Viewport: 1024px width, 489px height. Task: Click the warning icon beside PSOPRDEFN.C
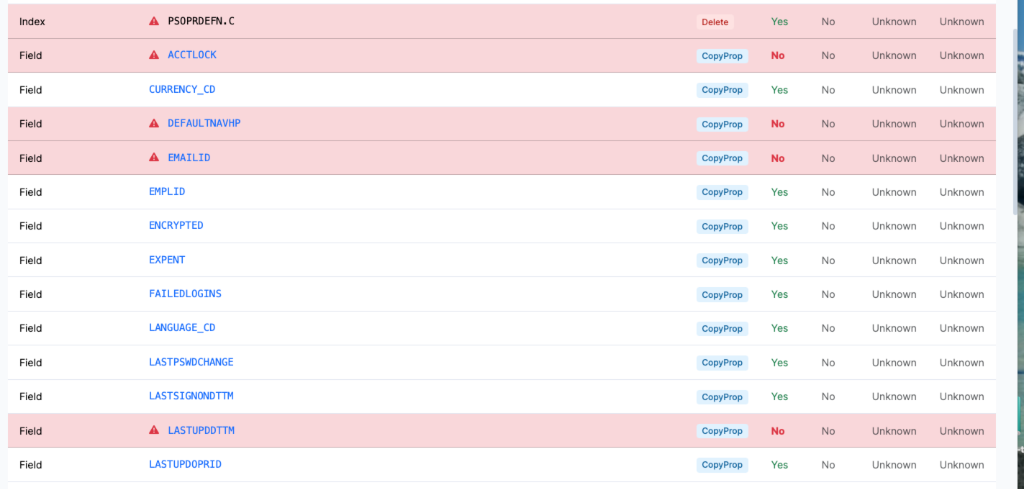click(154, 22)
